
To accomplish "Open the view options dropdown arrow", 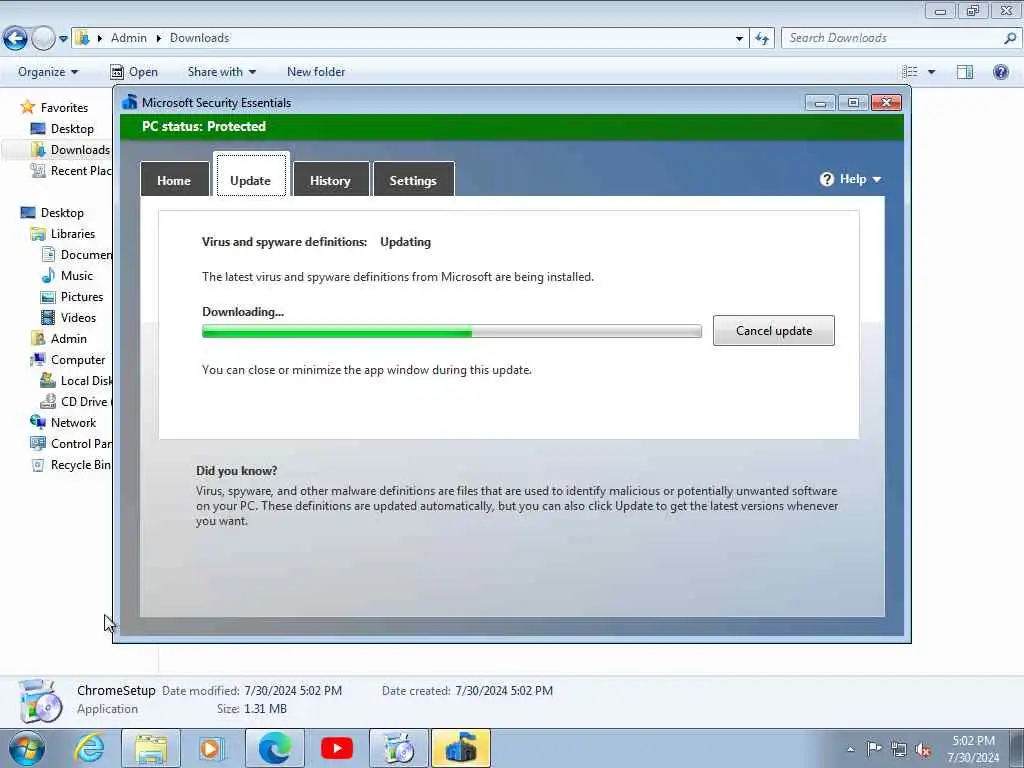I will pyautogui.click(x=931, y=72).
